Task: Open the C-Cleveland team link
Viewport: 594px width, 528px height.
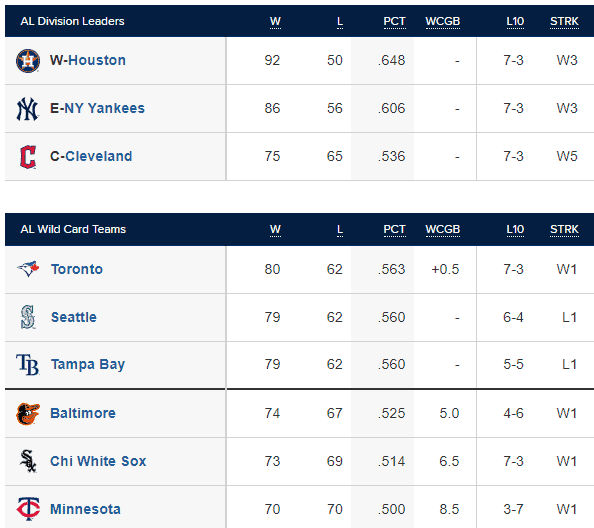Action: (91, 156)
